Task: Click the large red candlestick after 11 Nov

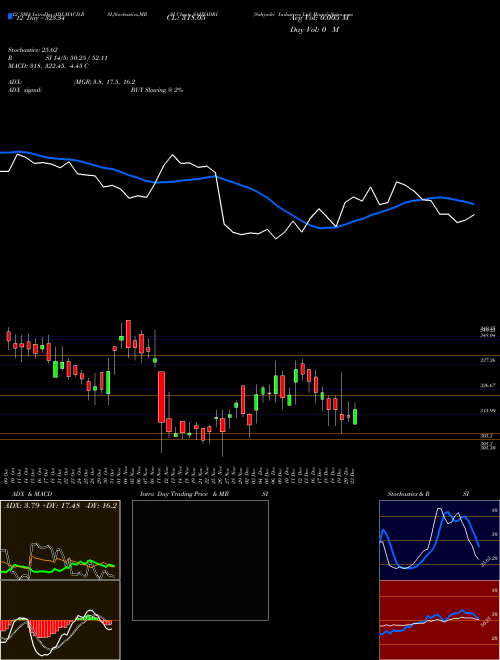Action: pyautogui.click(x=161, y=397)
